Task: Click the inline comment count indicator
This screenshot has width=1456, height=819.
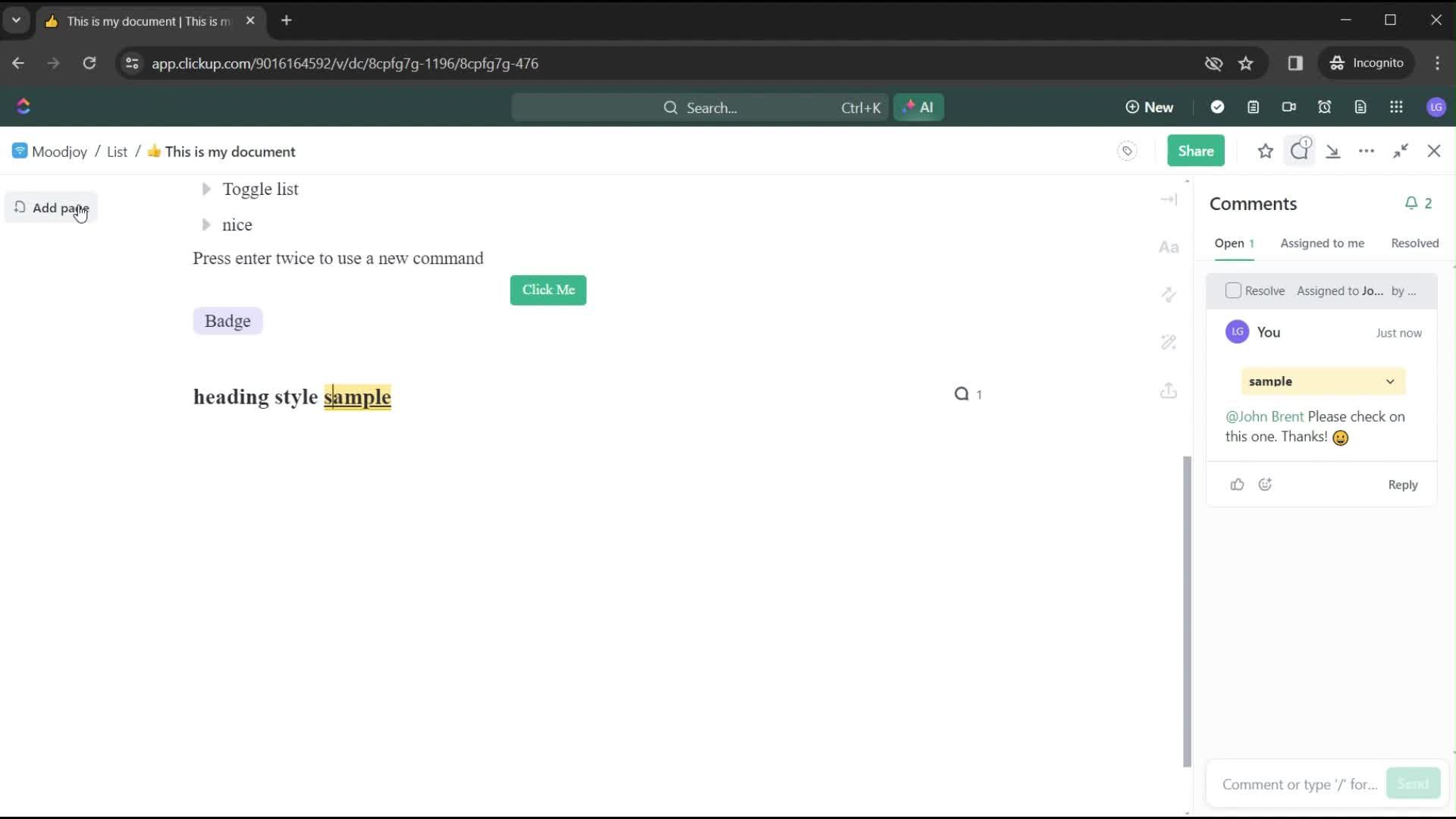Action: [967, 394]
